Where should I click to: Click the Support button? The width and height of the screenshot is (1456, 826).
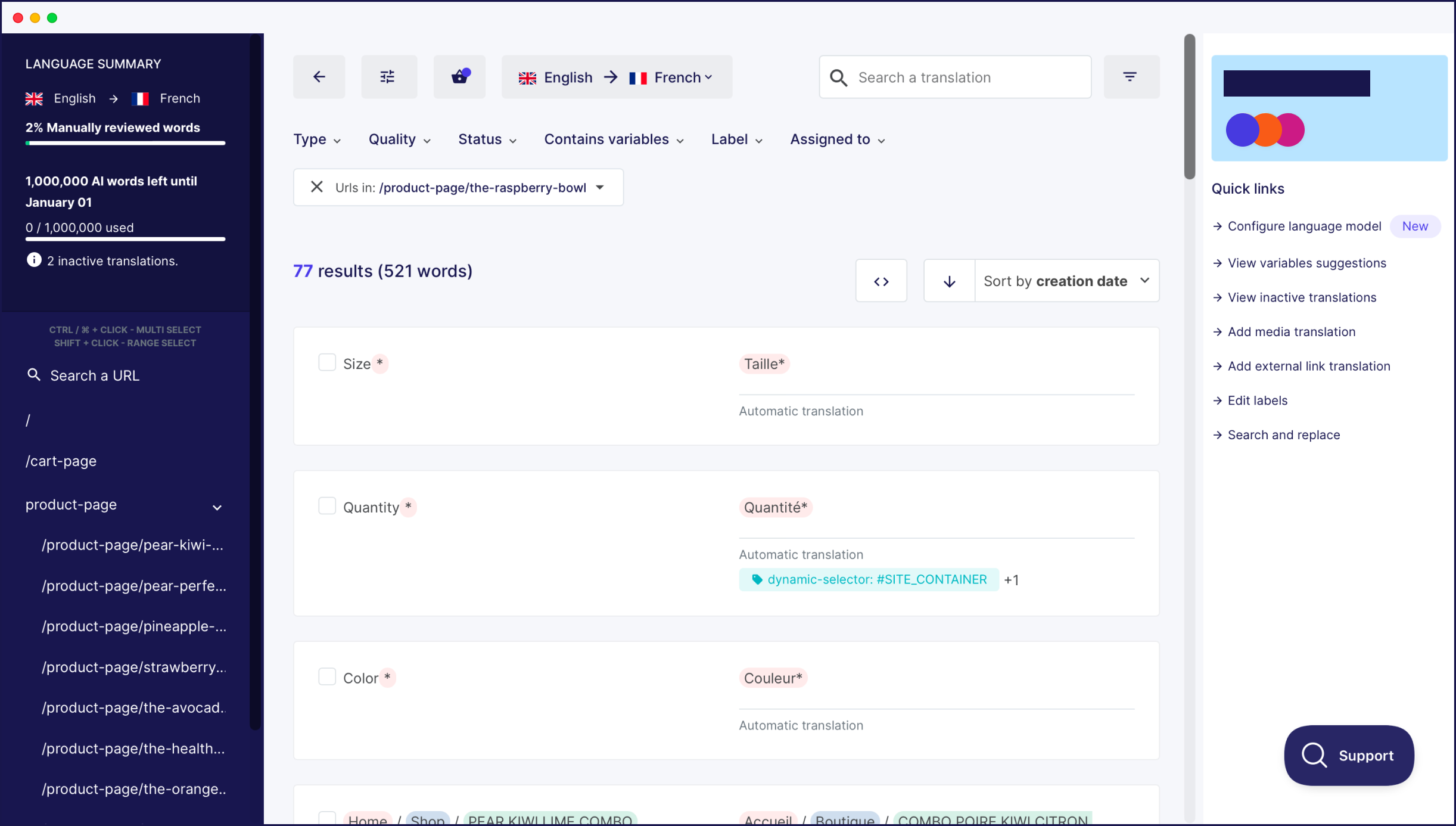pyautogui.click(x=1348, y=755)
